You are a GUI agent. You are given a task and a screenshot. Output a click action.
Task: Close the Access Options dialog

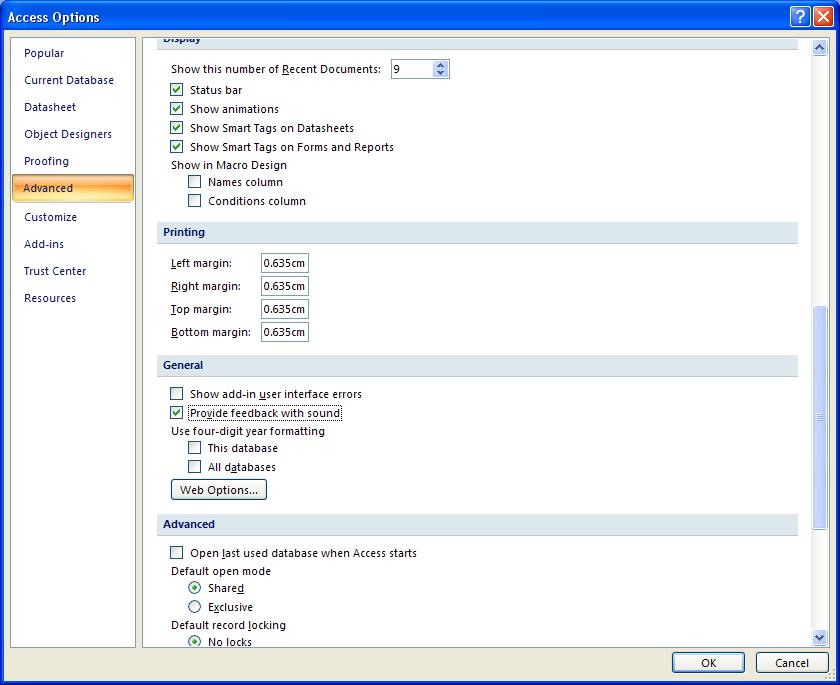pyautogui.click(x=823, y=17)
